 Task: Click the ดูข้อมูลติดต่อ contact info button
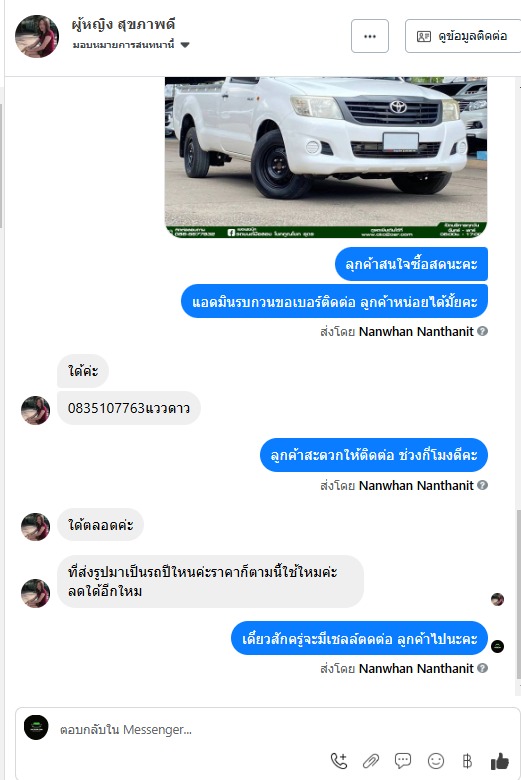463,36
